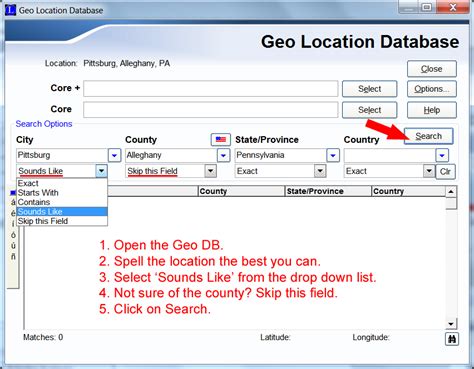The image size is (474, 369).
Task: Click Select next to Core field
Action: (x=369, y=110)
